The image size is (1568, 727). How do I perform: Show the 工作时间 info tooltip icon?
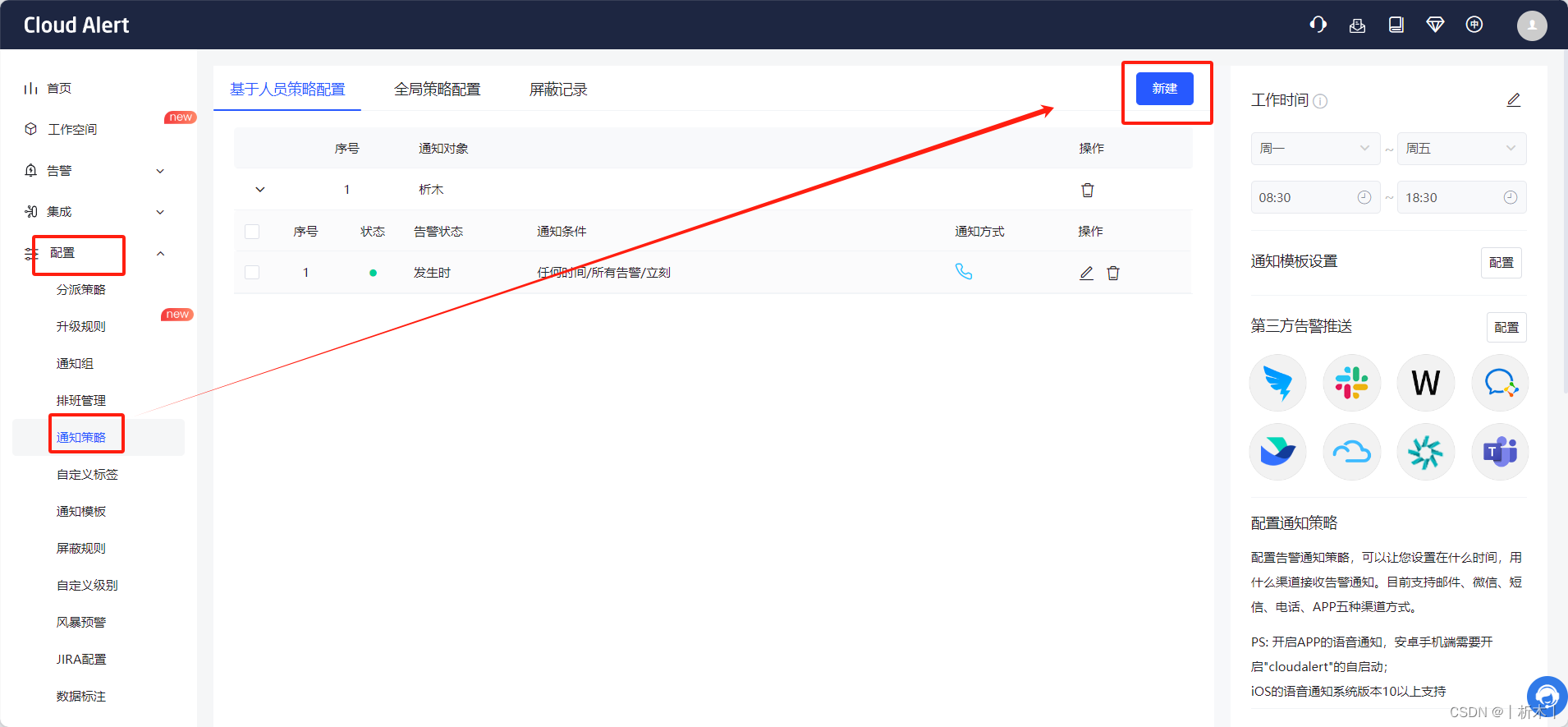(1320, 101)
